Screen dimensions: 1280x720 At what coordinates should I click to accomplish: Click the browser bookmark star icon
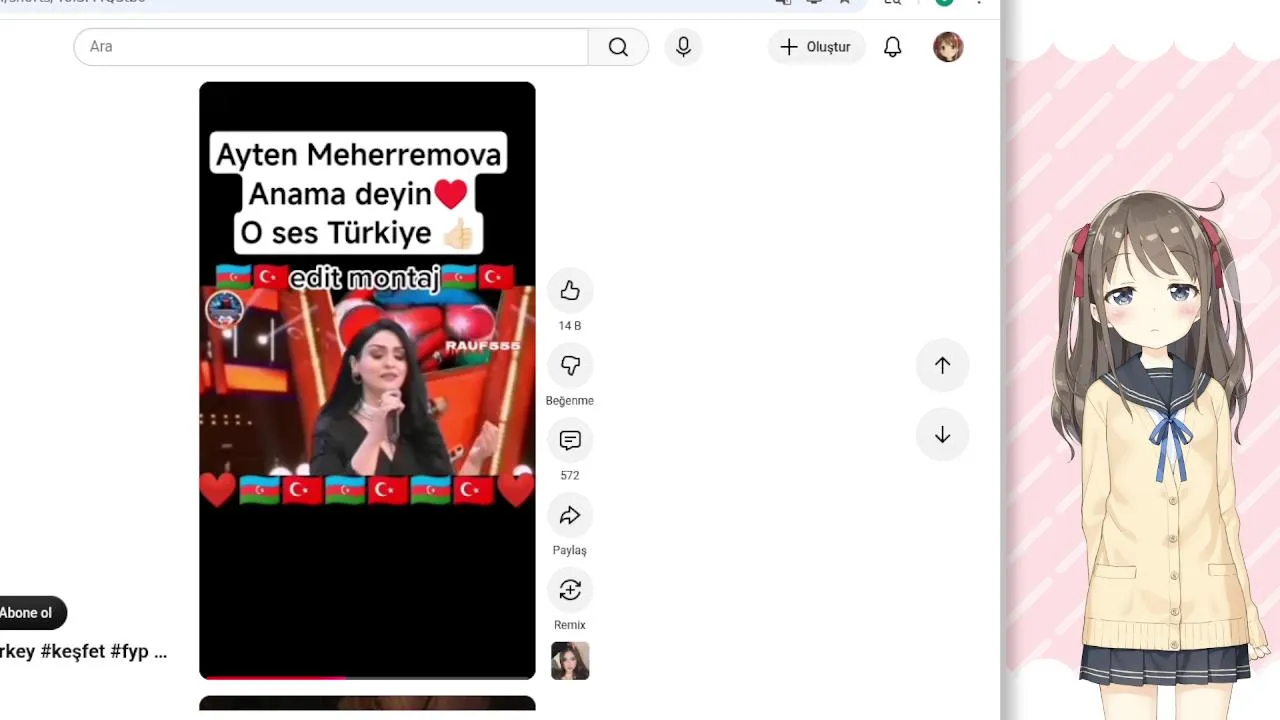[x=845, y=3]
